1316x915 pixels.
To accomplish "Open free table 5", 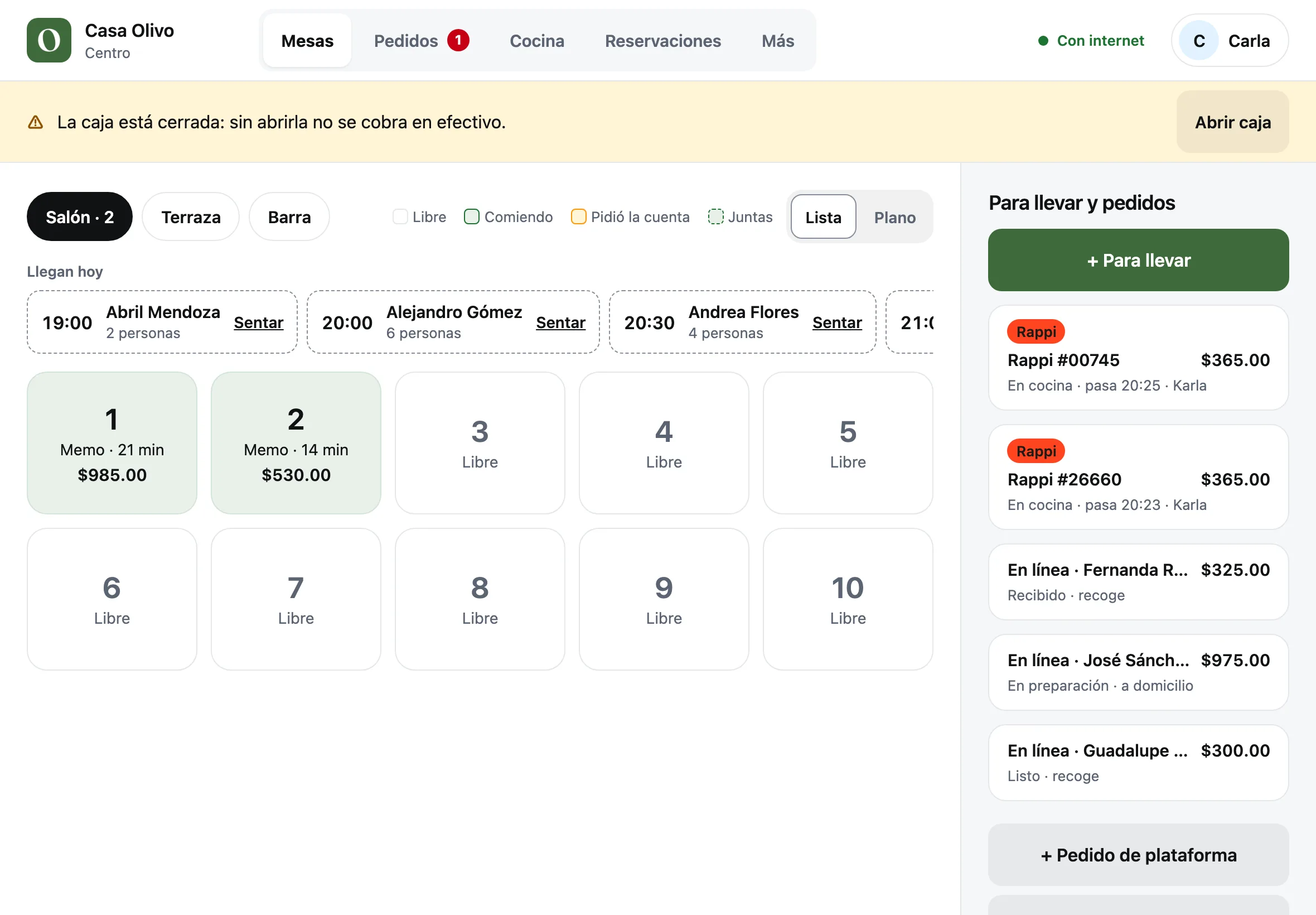I will pos(848,442).
